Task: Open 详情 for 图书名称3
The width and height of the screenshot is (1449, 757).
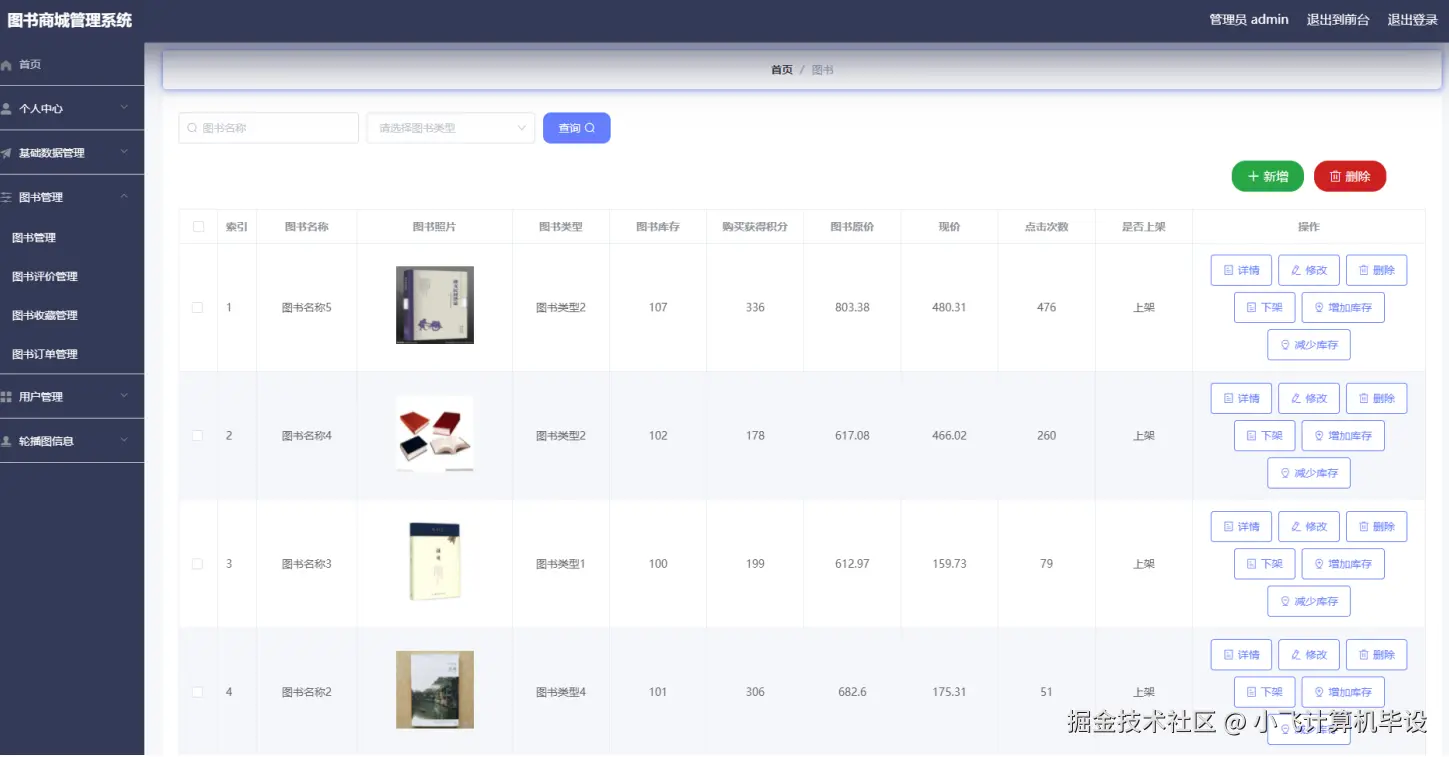Action: pos(1241,526)
